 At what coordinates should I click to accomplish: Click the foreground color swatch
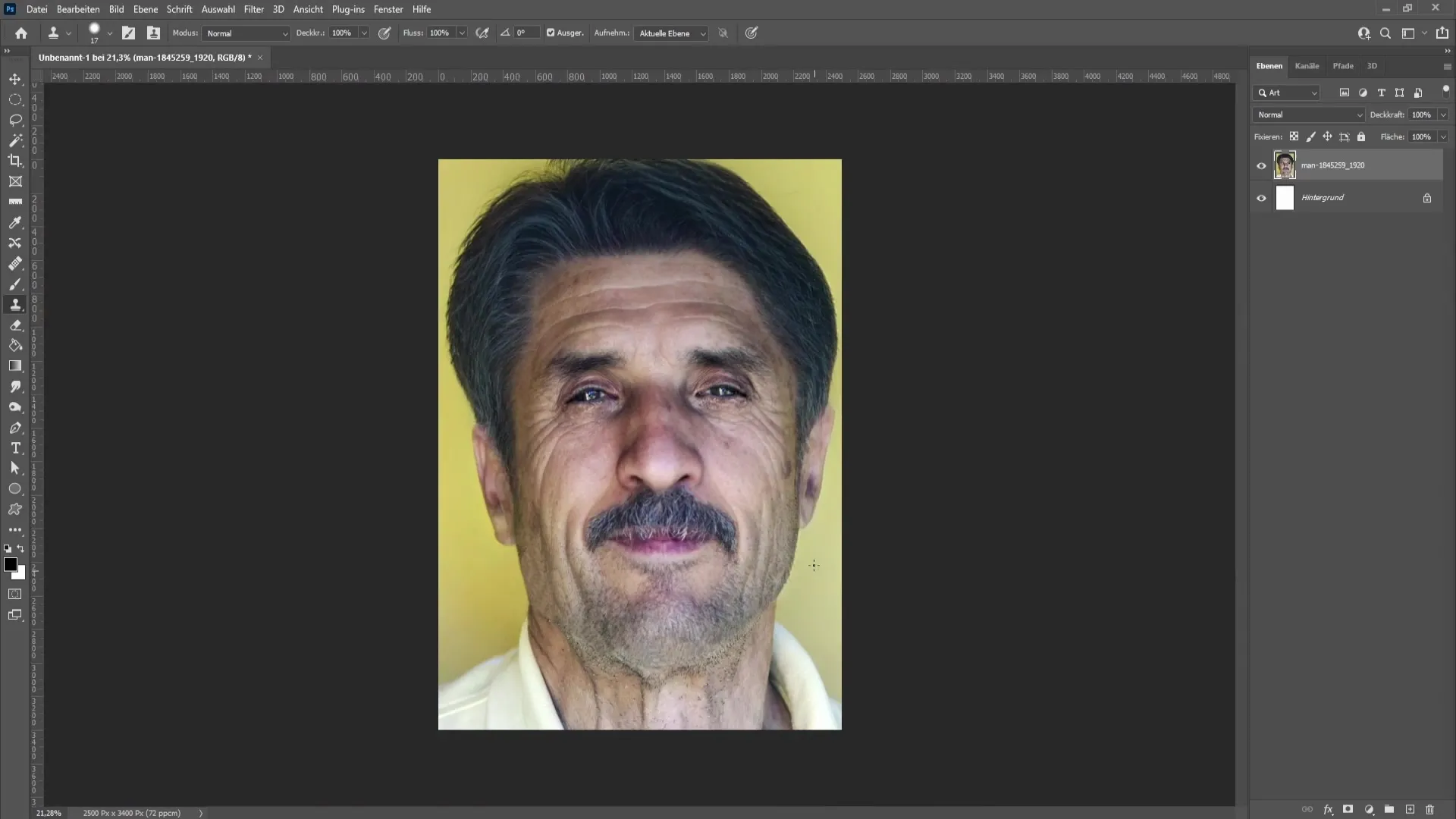coord(11,564)
